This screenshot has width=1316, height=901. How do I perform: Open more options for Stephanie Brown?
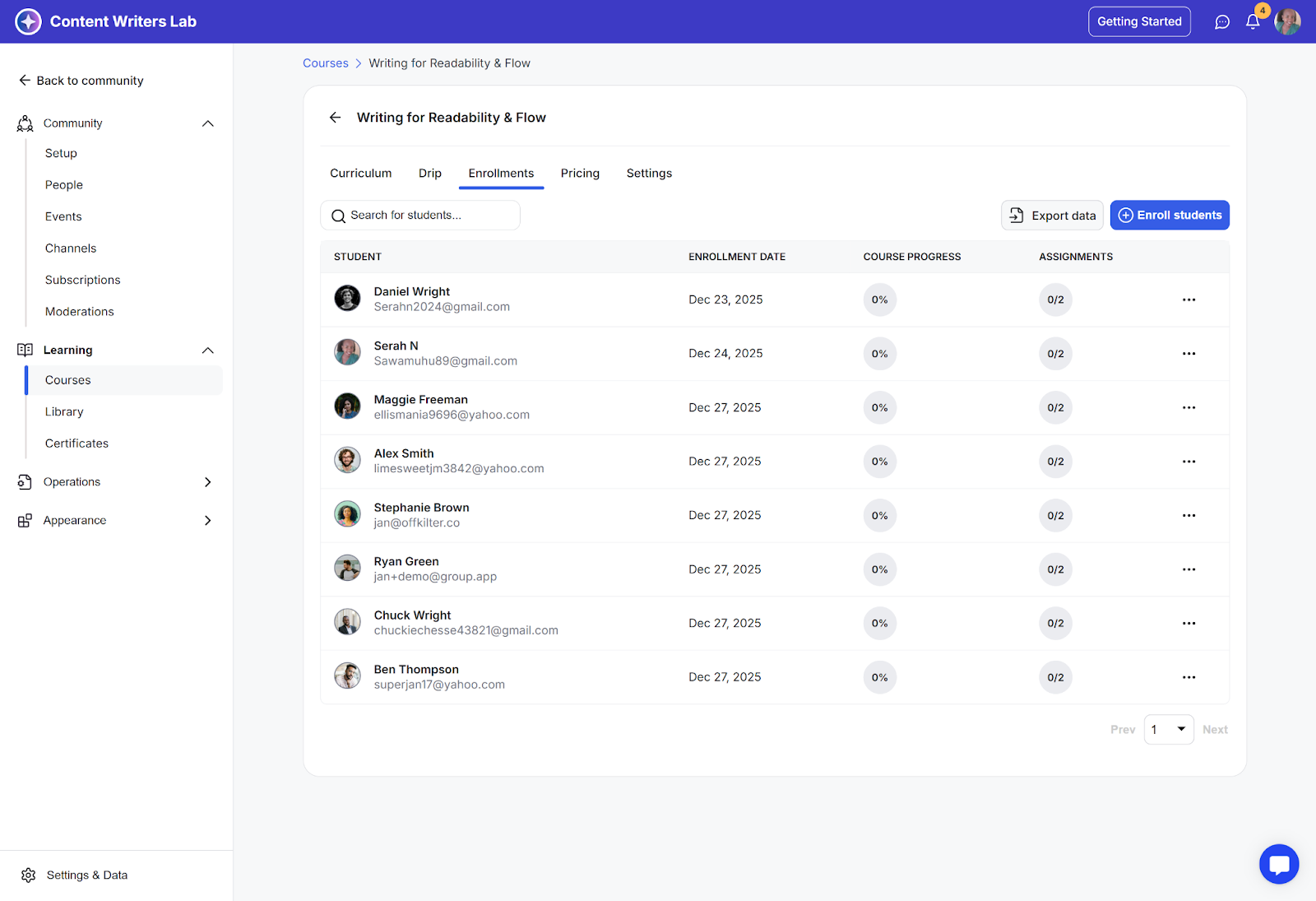click(1189, 516)
